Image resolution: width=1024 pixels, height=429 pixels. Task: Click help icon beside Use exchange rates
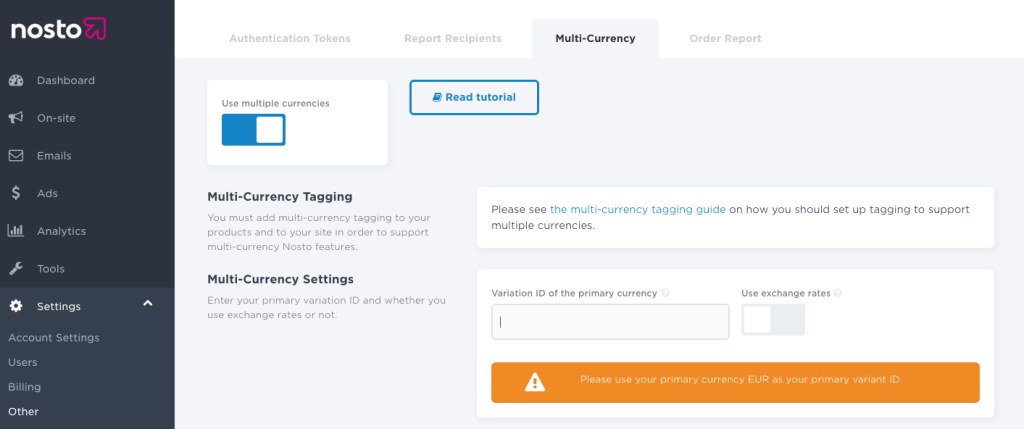838,293
